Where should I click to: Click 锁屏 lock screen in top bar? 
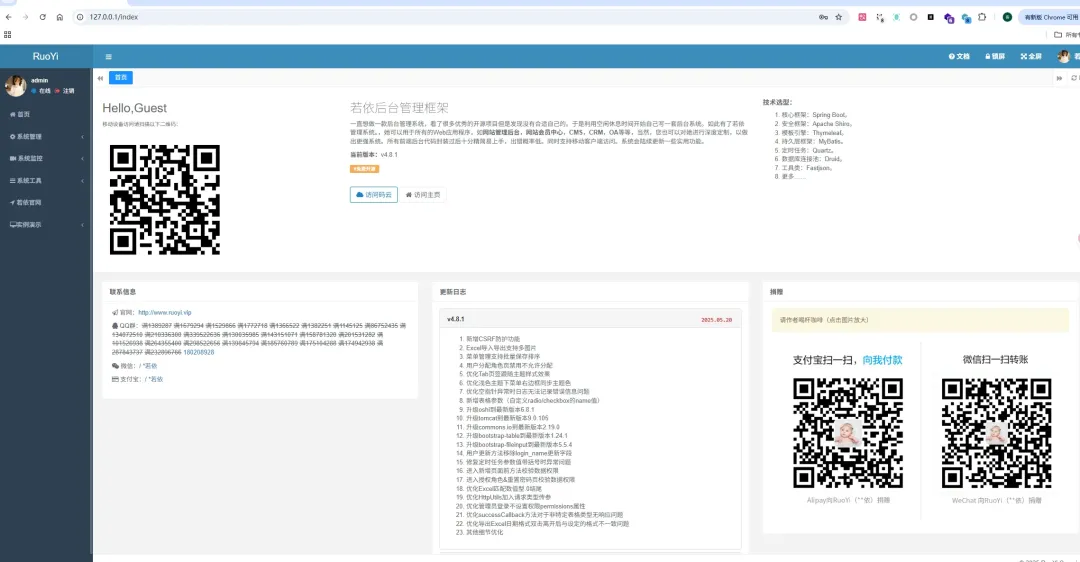tap(995, 56)
